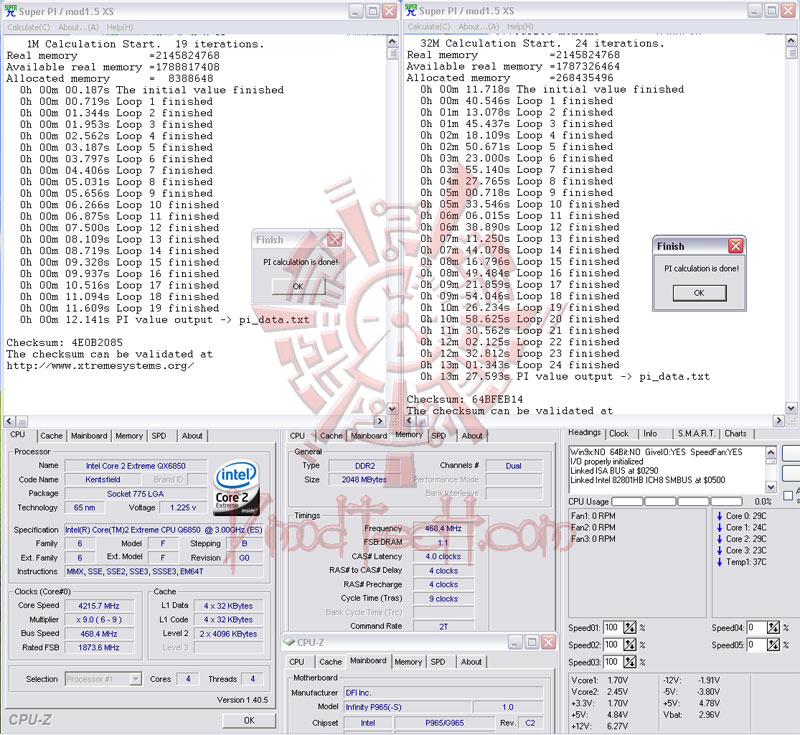Click scroll-up arrow in SpeedFan log box
This screenshot has height=735, width=800.
[771, 452]
